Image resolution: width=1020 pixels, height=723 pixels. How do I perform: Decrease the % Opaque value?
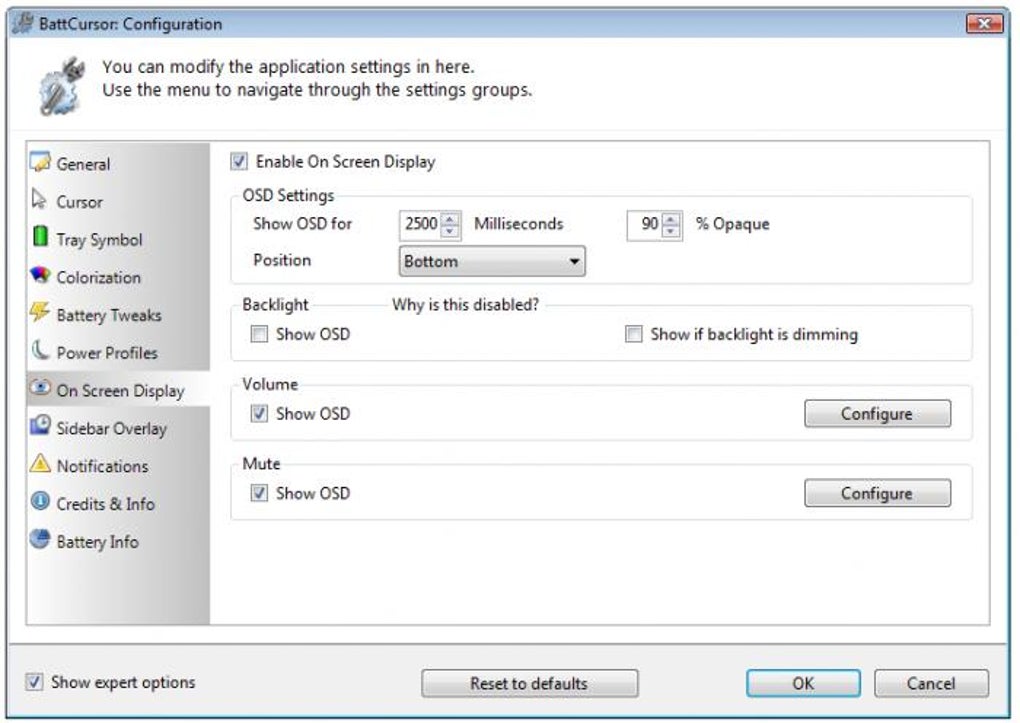[671, 231]
